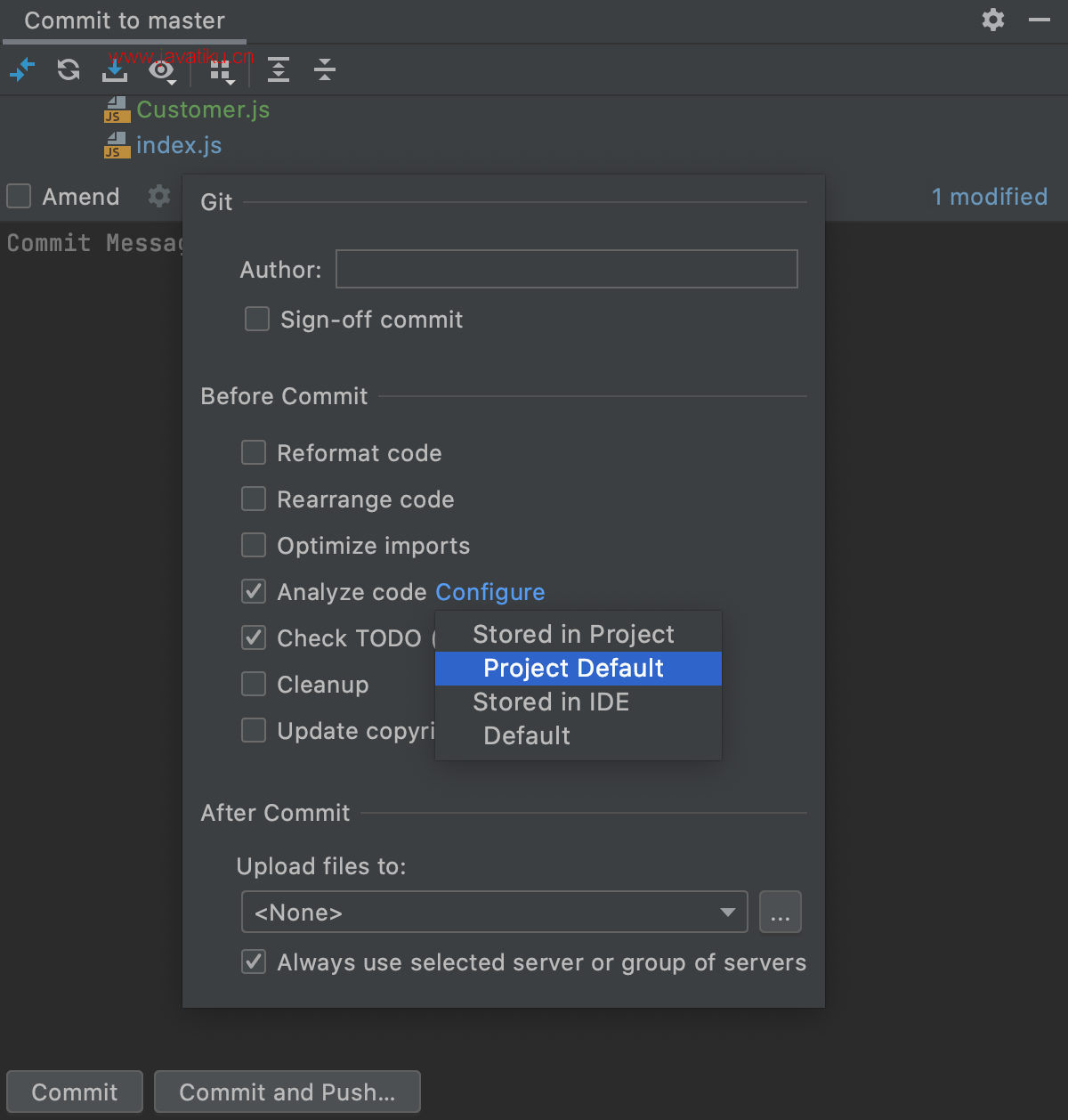Choose Project Default from popup

(x=578, y=669)
